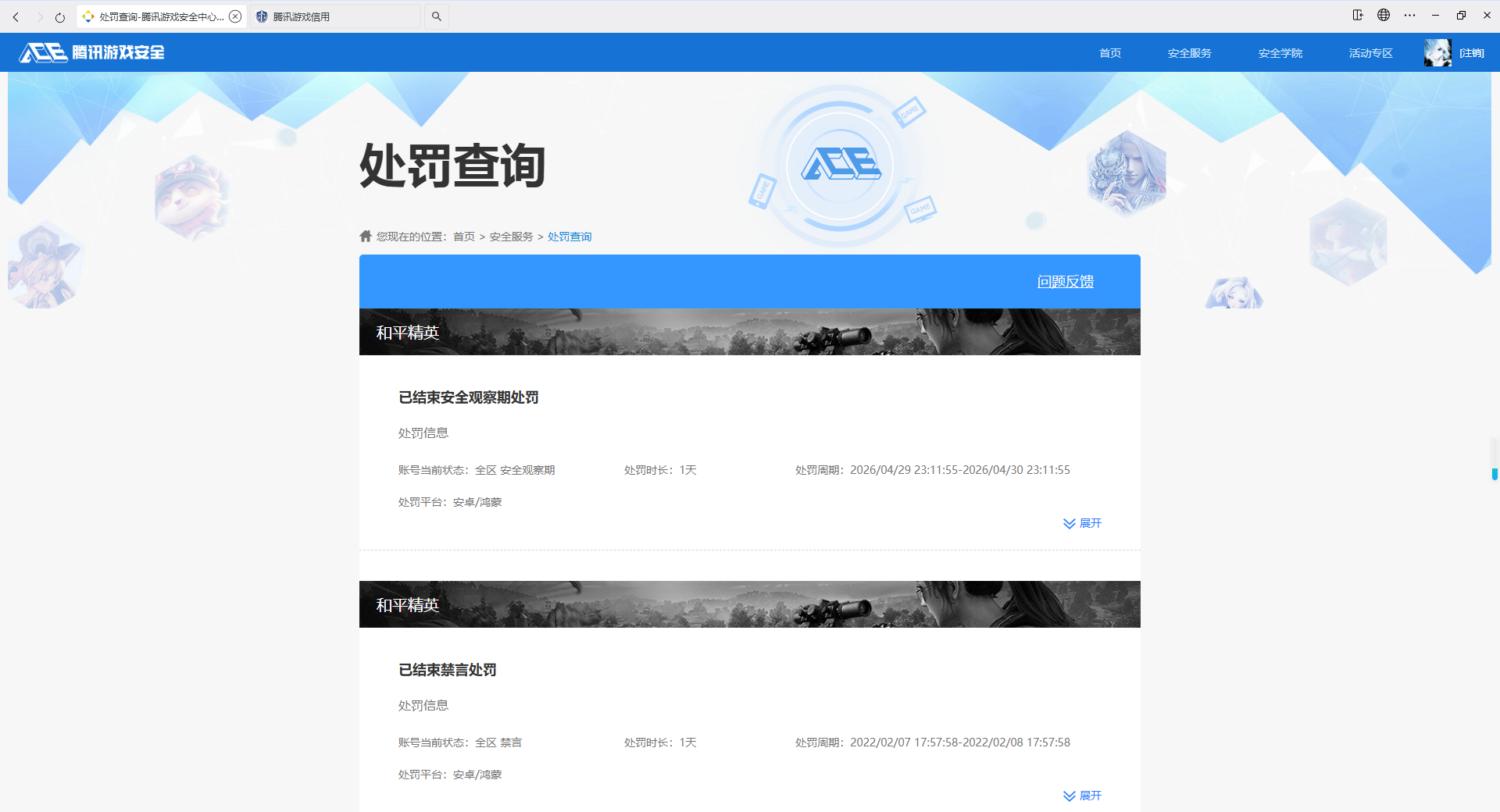Click the central ACE circular emblem
This screenshot has height=812, width=1500.
pos(840,166)
